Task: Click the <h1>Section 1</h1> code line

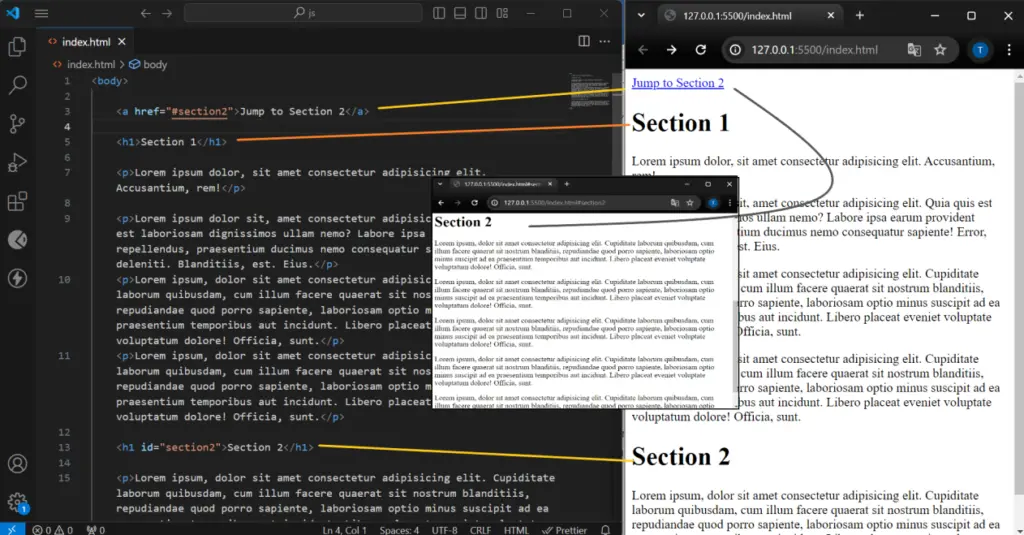Action: click(171, 142)
